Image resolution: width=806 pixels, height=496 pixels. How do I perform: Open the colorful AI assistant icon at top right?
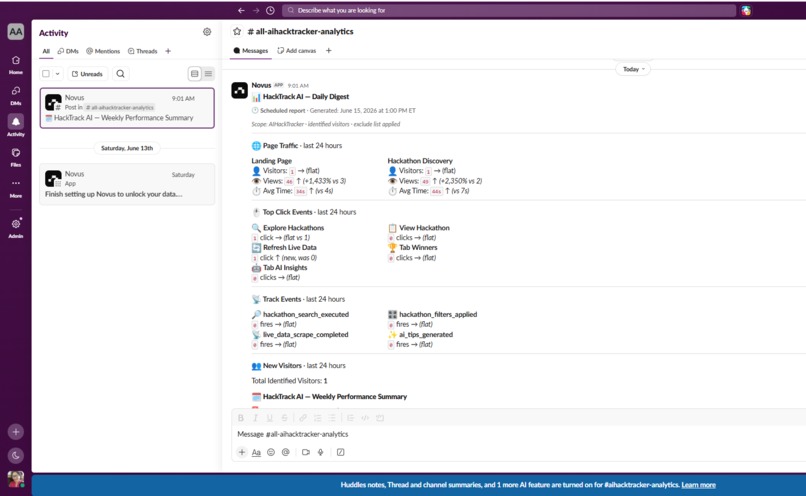746,10
